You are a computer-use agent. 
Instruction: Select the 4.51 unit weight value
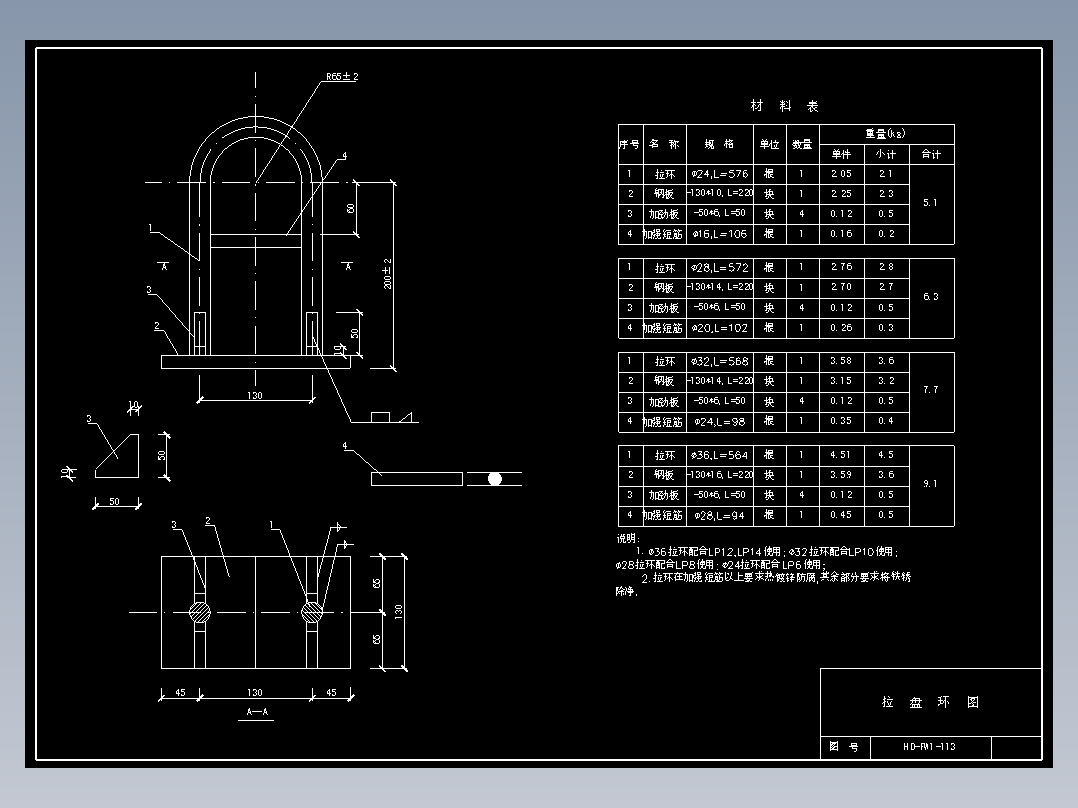click(842, 455)
